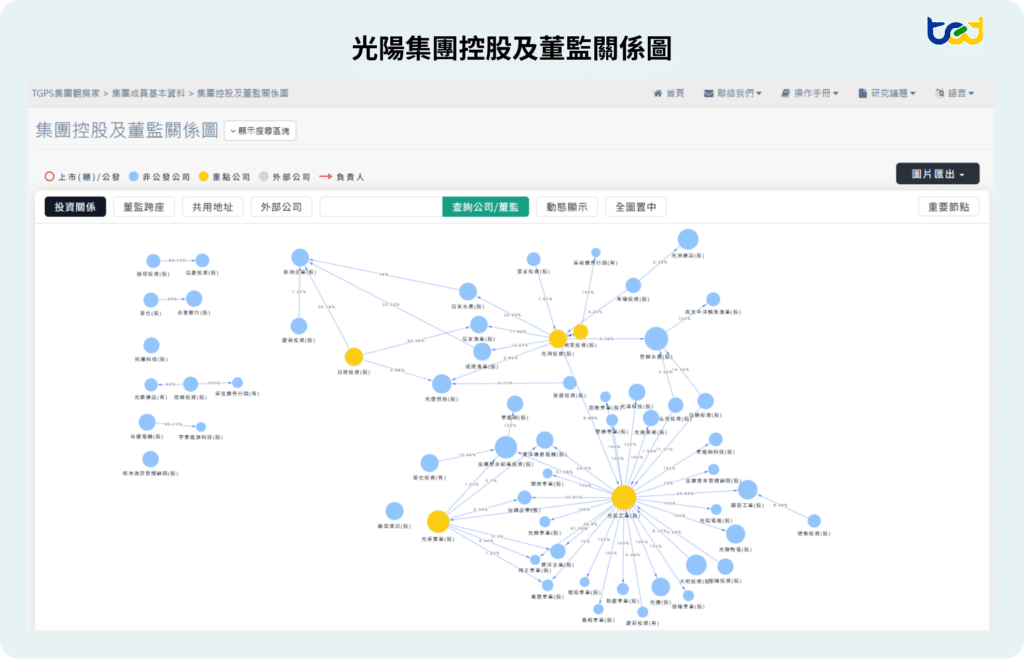1024x659 pixels.
Task: Go to 首頁 home link in navbar
Action: coord(669,93)
